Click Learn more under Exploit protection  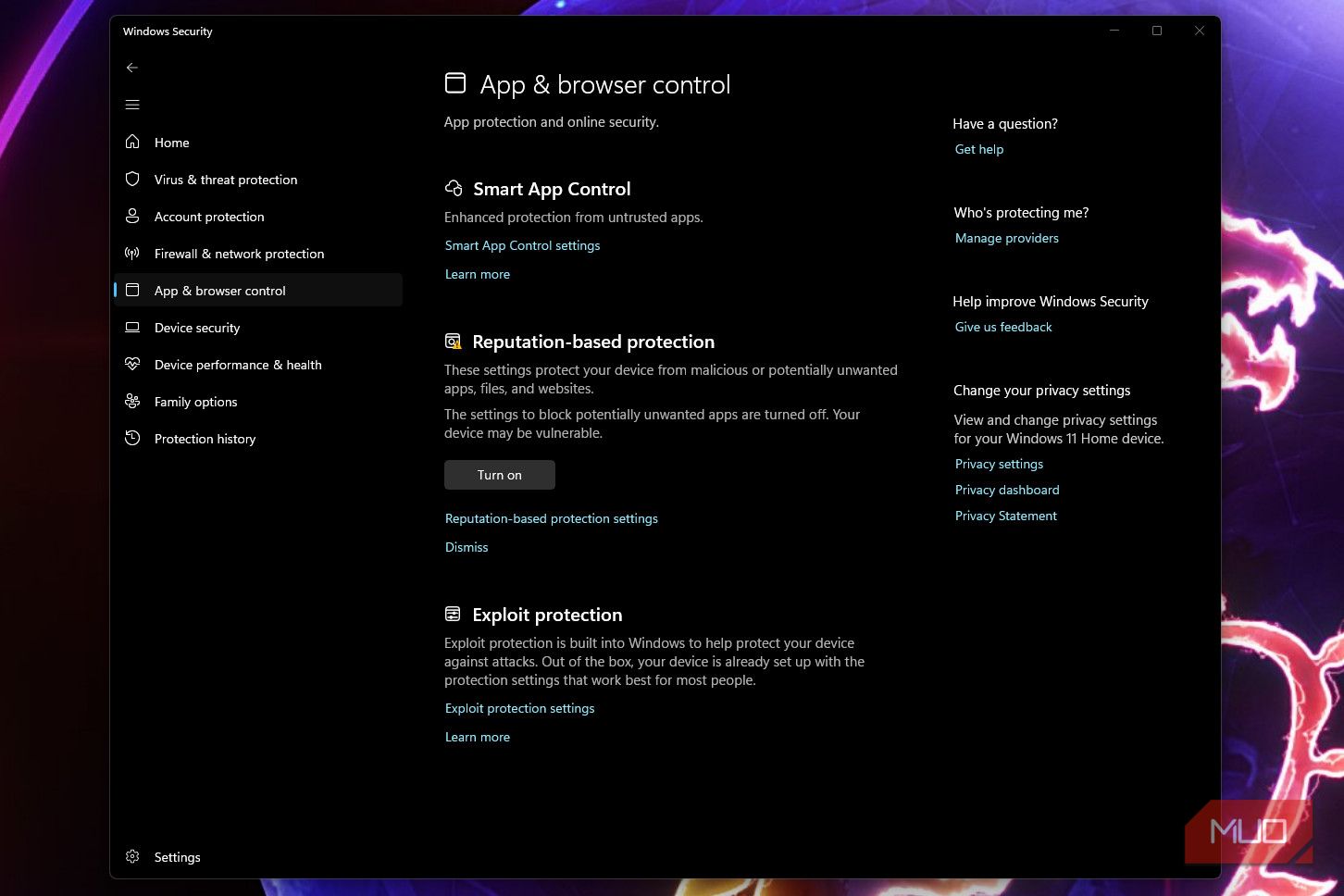478,737
